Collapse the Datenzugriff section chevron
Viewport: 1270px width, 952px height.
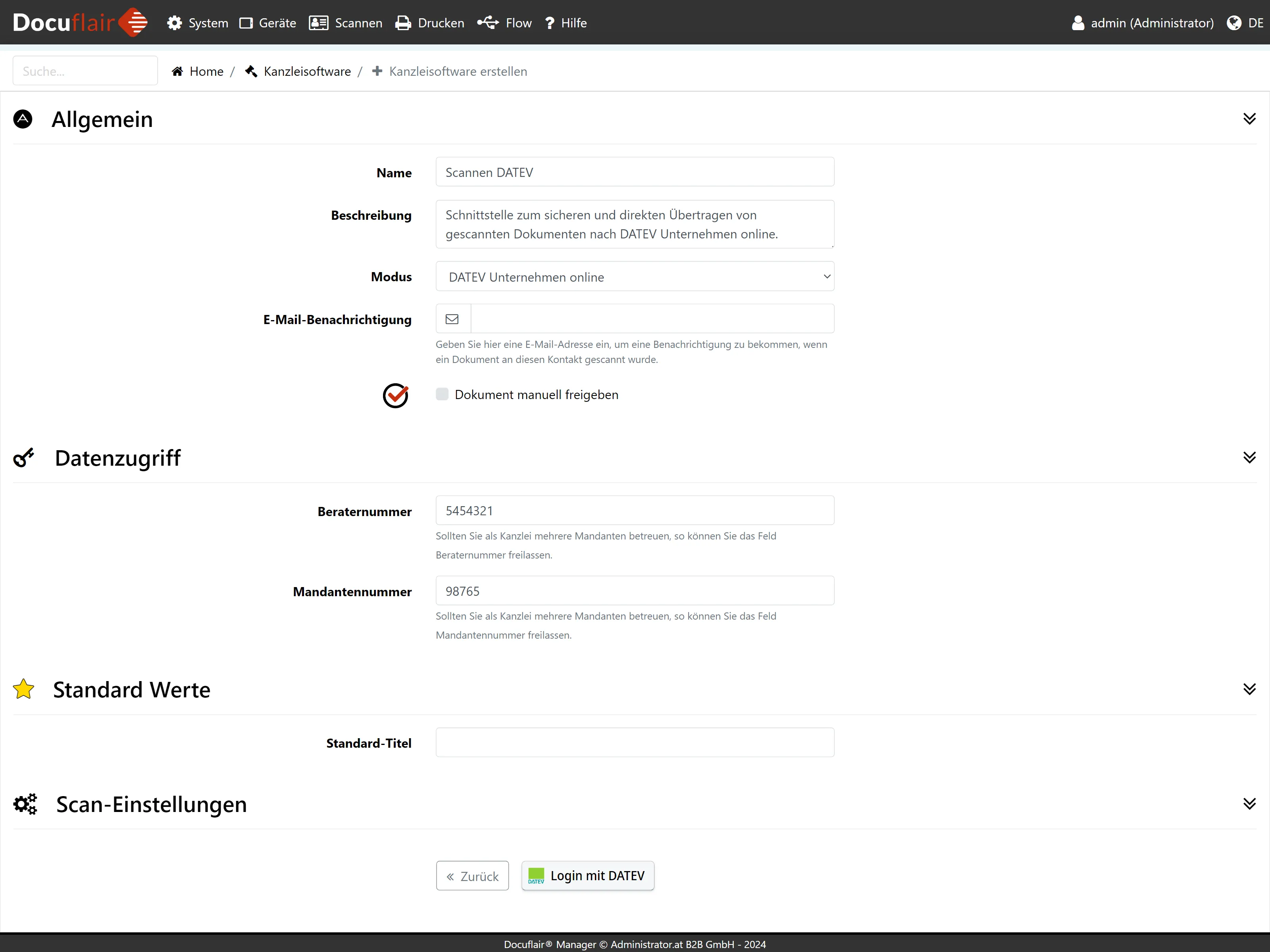1249,457
